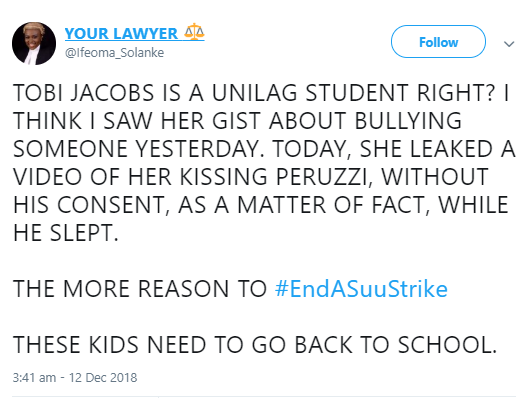Open the #EndASuuStrike hashtag

(361, 289)
